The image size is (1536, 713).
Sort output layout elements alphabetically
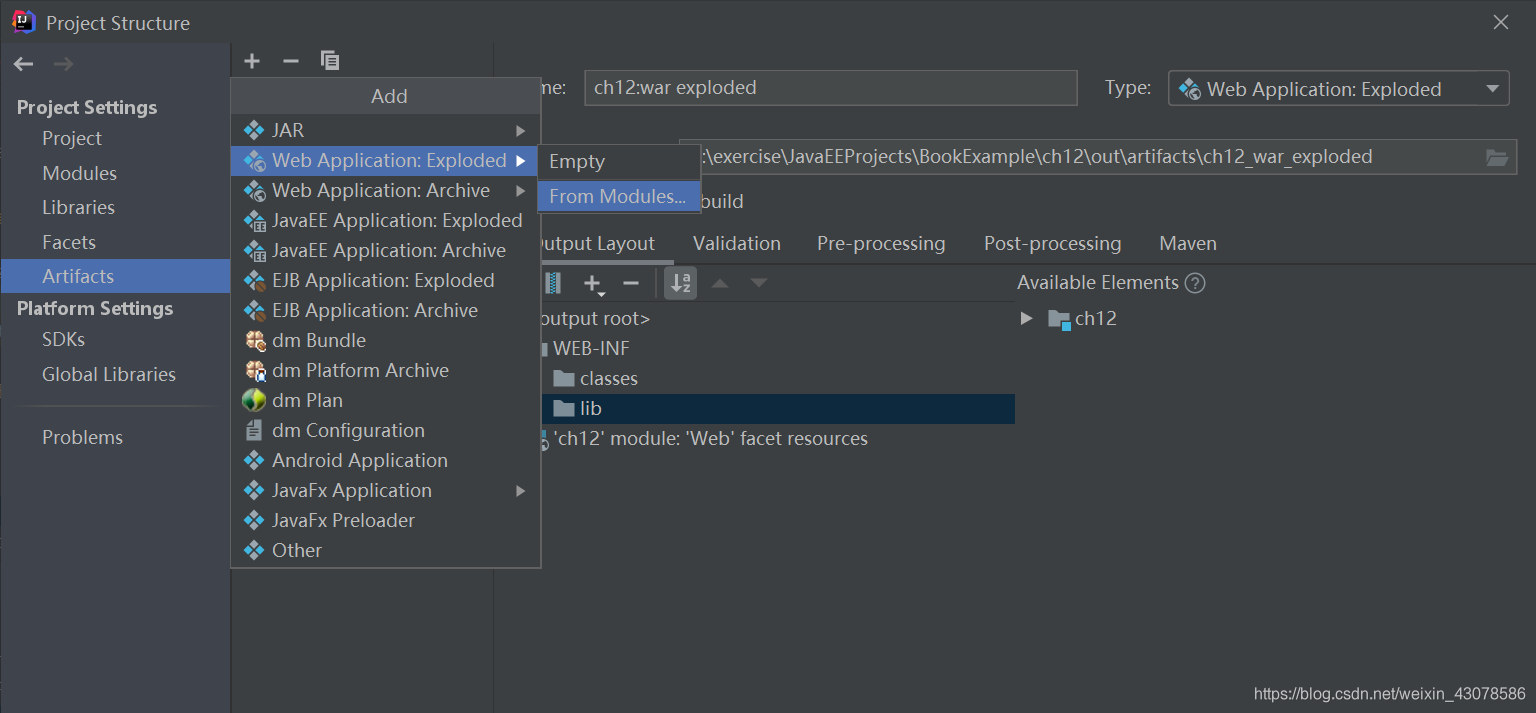click(680, 283)
